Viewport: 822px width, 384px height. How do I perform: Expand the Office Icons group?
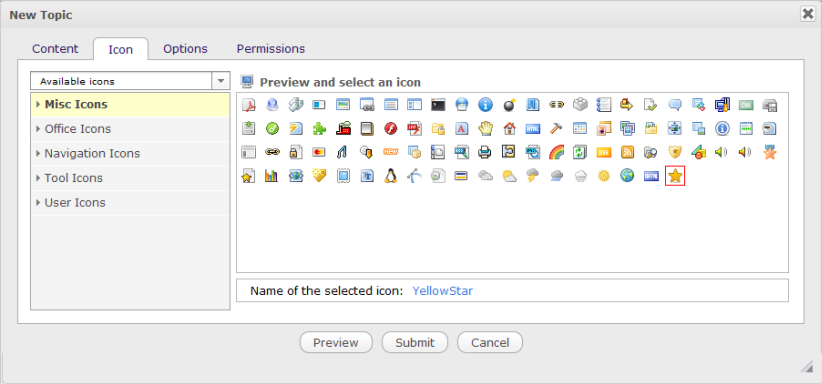coord(130,129)
